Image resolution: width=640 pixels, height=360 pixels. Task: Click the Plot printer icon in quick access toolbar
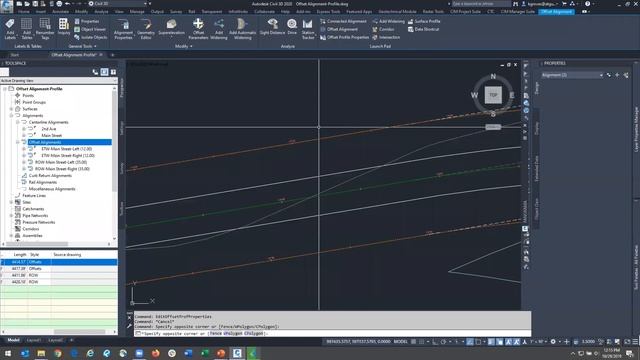pos(59,4)
